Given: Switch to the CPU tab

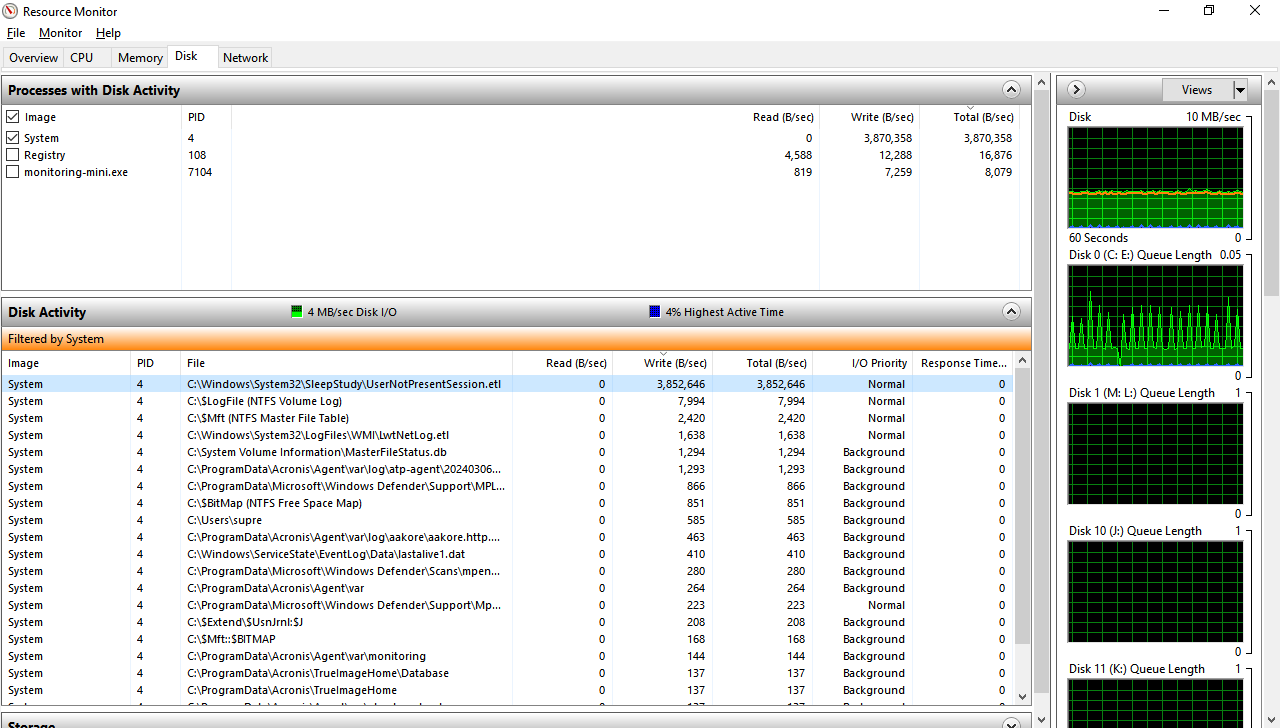Looking at the screenshot, I should (x=82, y=58).
